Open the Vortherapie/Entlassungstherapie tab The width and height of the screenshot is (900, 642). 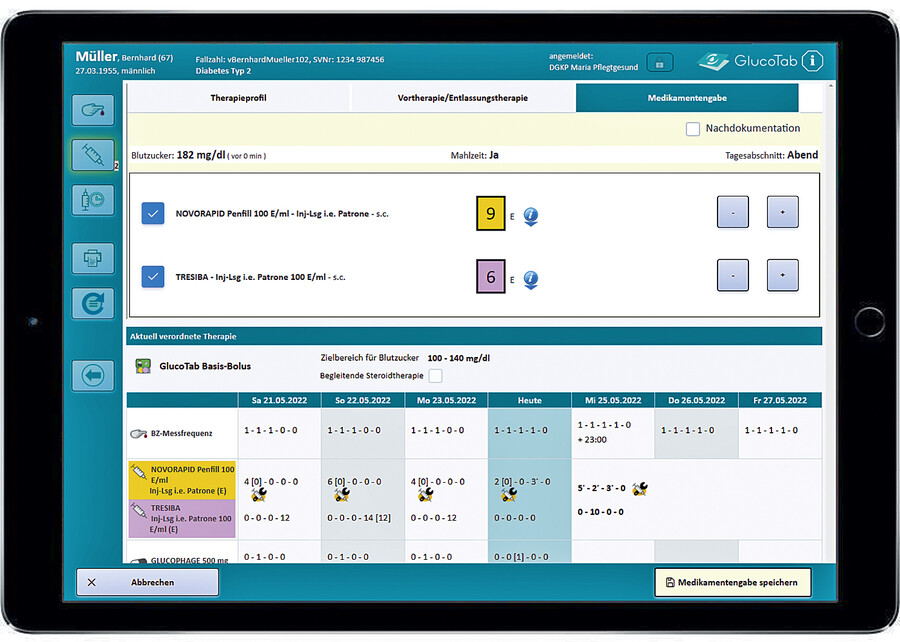pos(462,98)
